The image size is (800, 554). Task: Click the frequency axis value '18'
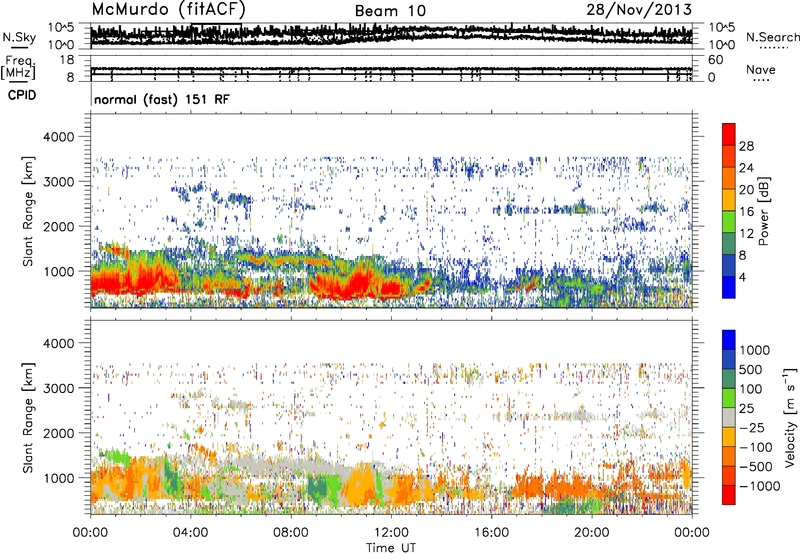pos(67,60)
